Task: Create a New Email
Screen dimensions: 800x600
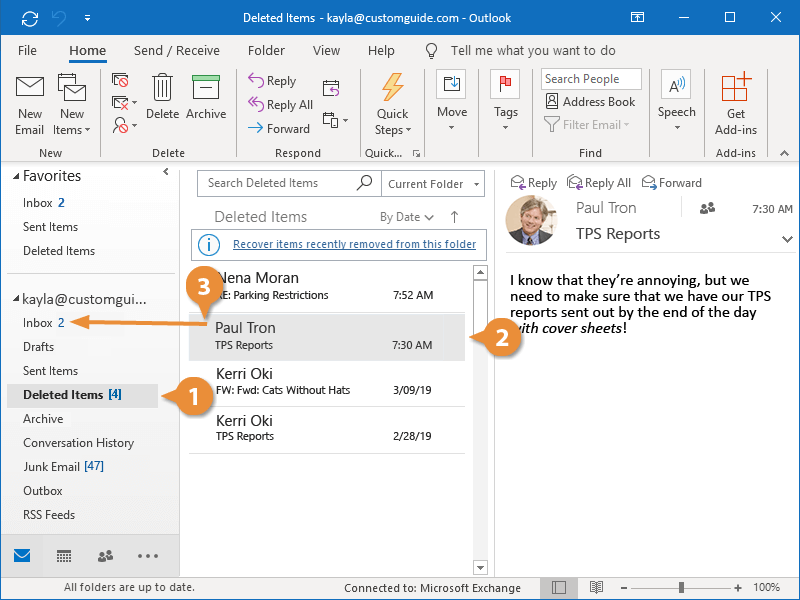Action: [30, 106]
